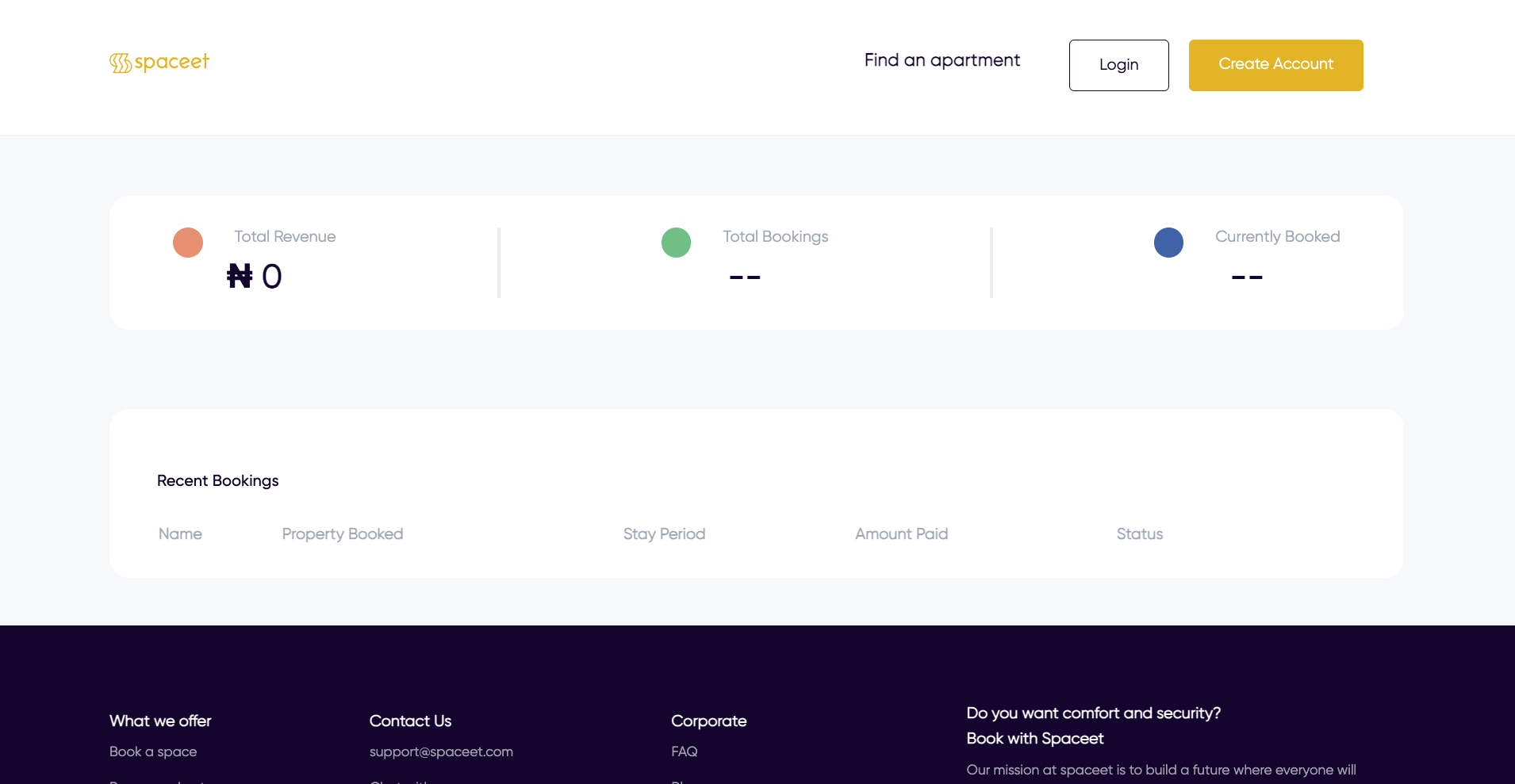Select the Stay Period column header
The image size is (1515, 784).
[665, 534]
